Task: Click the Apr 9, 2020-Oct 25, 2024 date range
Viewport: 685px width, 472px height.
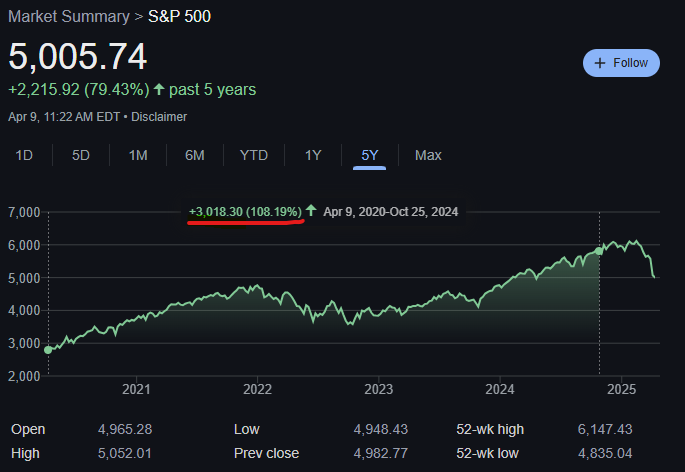Action: tap(391, 212)
